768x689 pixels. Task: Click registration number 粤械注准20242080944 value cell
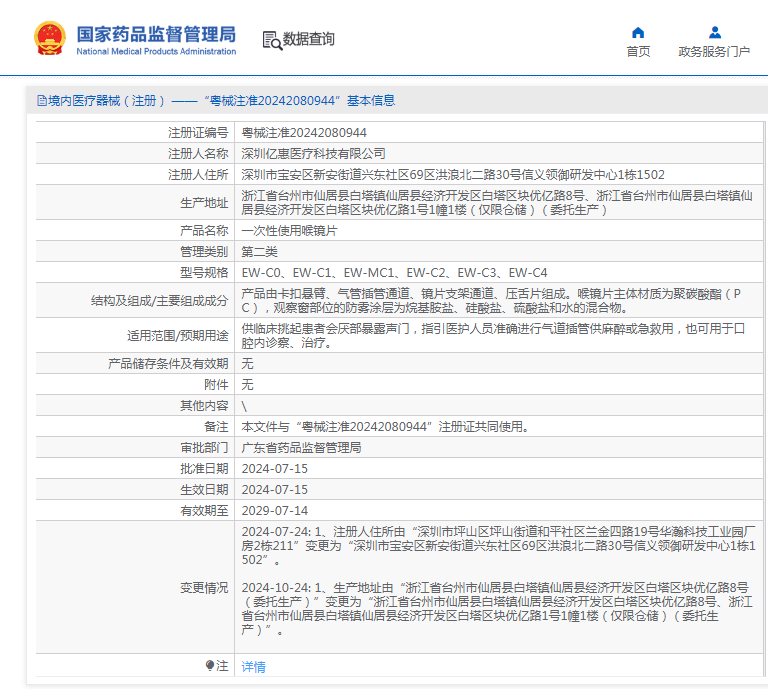pyautogui.click(x=304, y=132)
